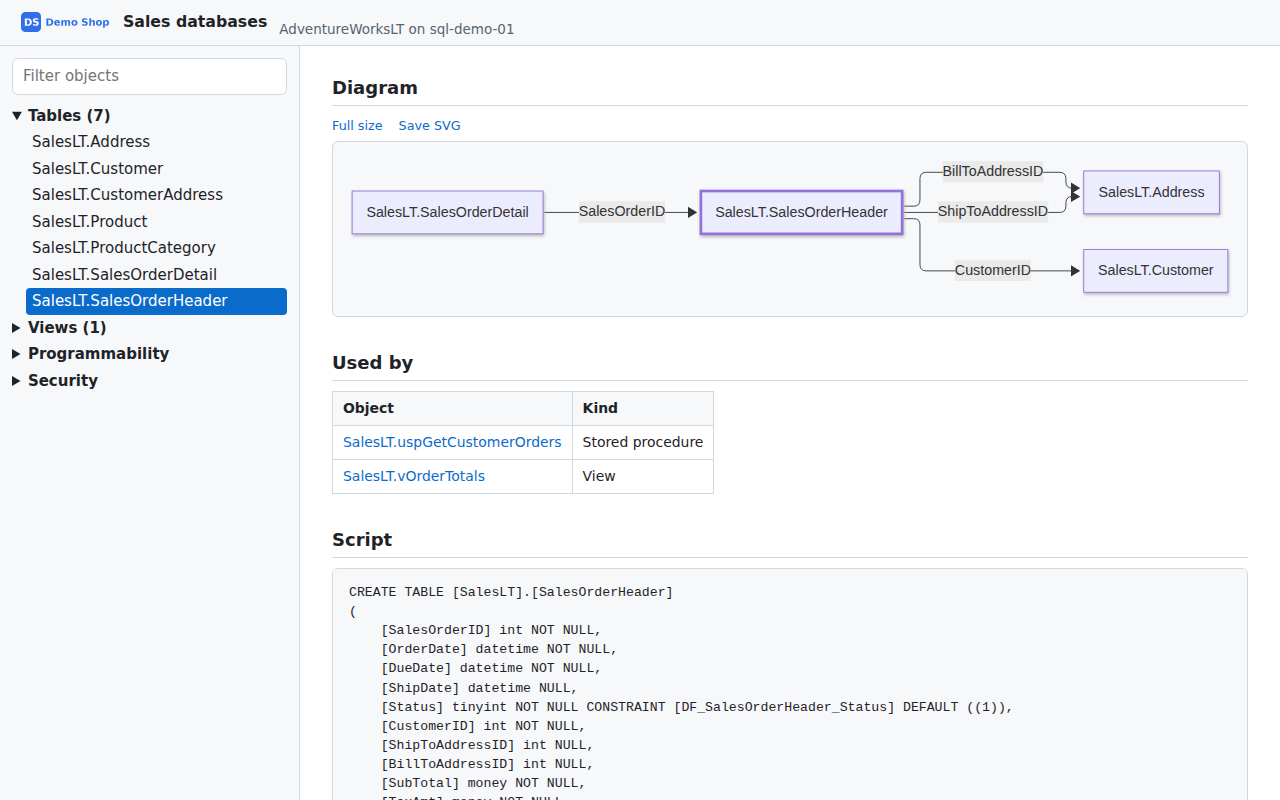
Task: Click the Object column header
Action: point(452,408)
